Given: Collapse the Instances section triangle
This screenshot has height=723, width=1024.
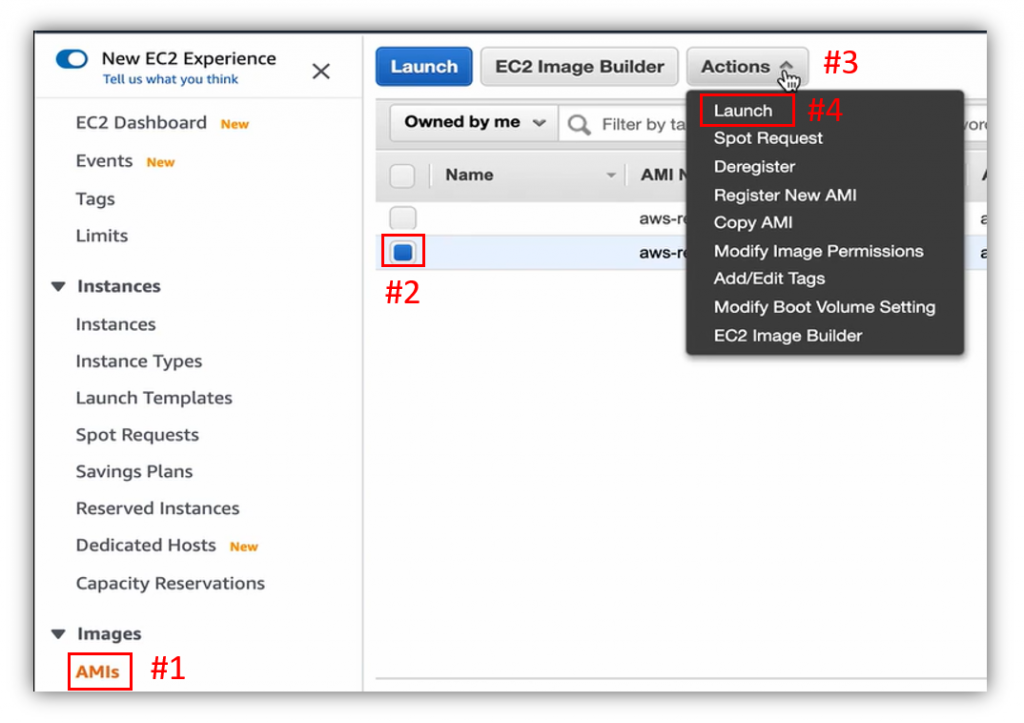Looking at the screenshot, I should (59, 287).
